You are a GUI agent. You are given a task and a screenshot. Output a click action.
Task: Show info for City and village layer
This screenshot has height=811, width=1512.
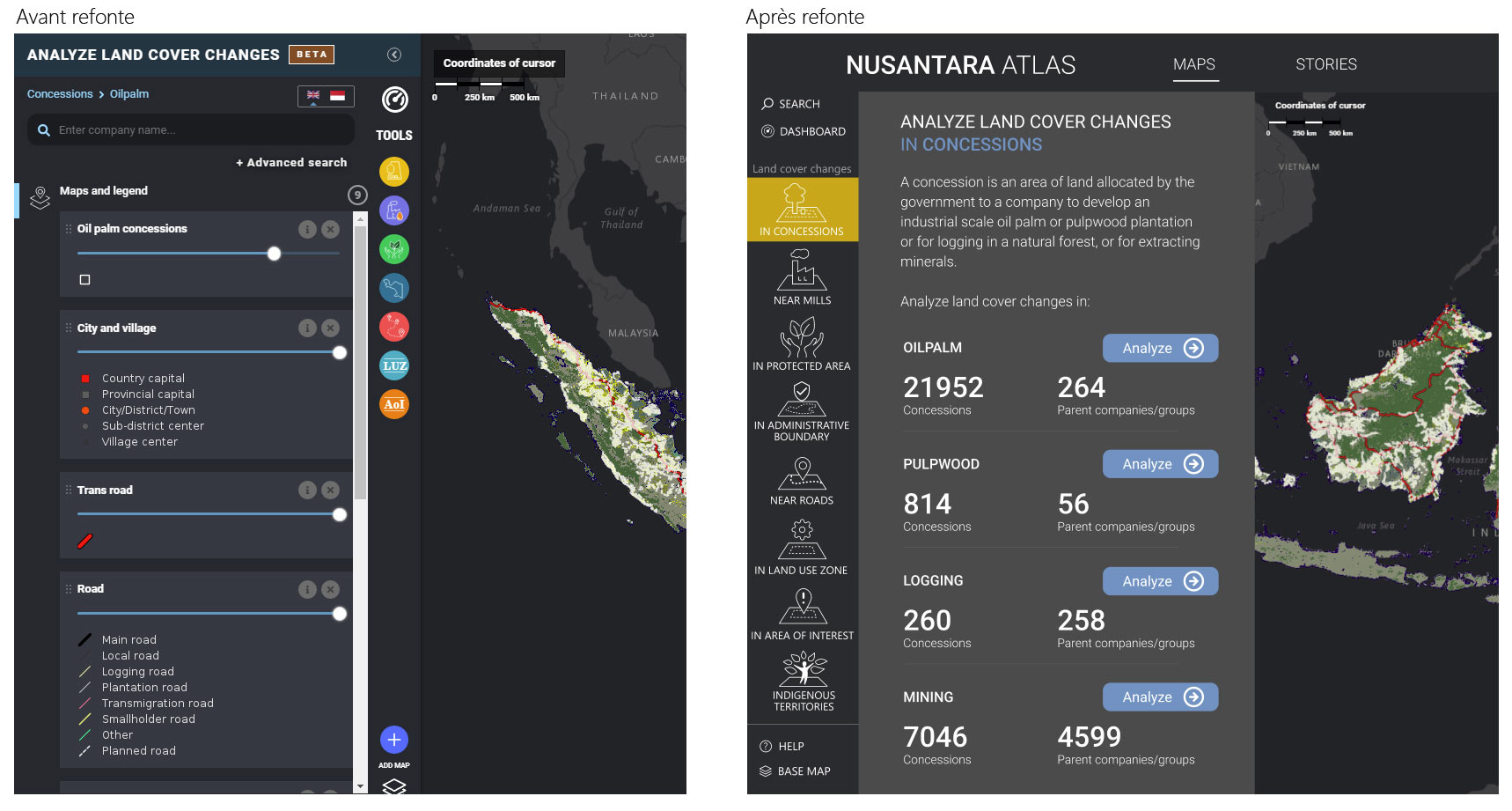(307, 328)
